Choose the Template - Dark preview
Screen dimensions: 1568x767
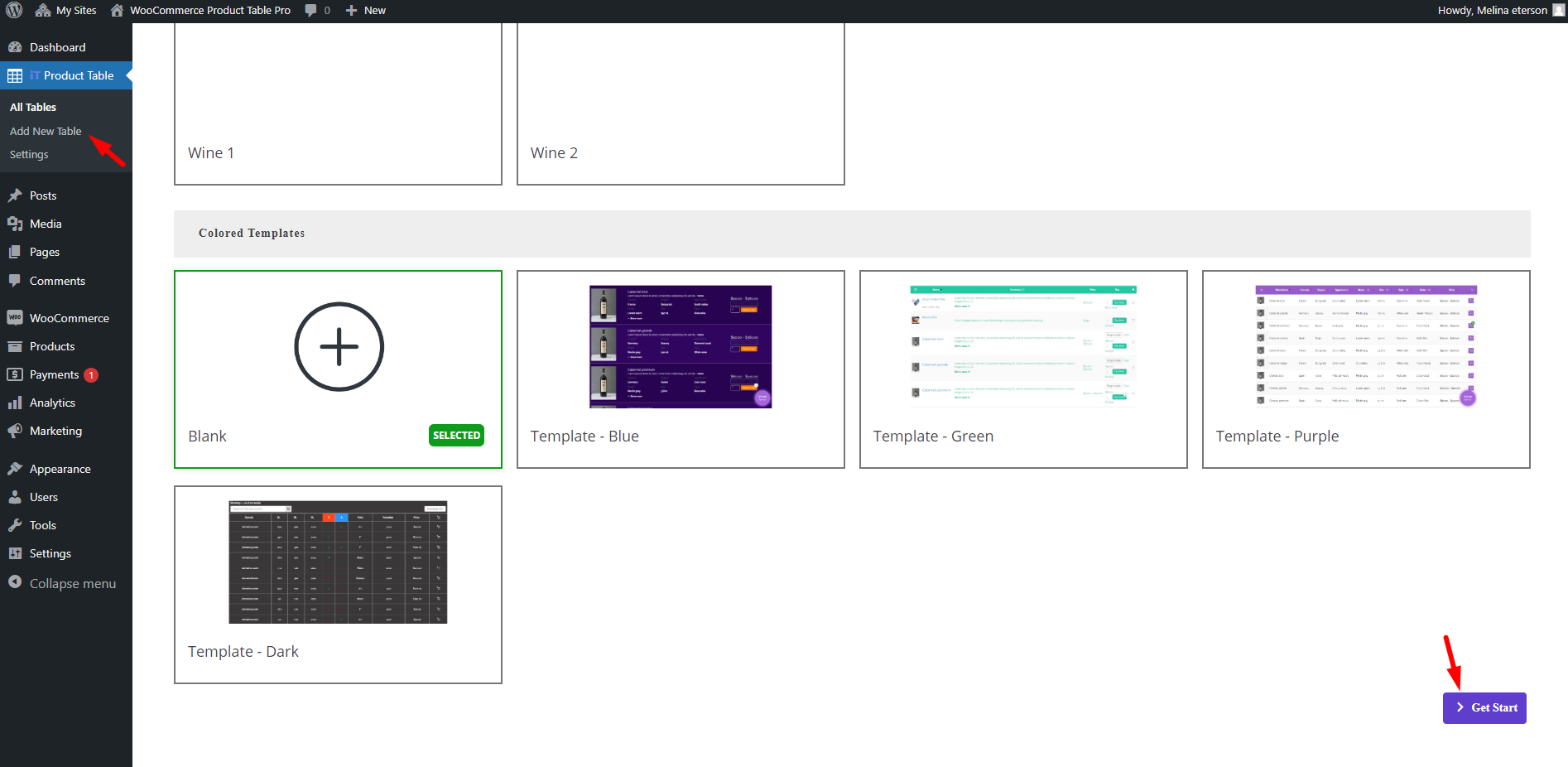(338, 562)
